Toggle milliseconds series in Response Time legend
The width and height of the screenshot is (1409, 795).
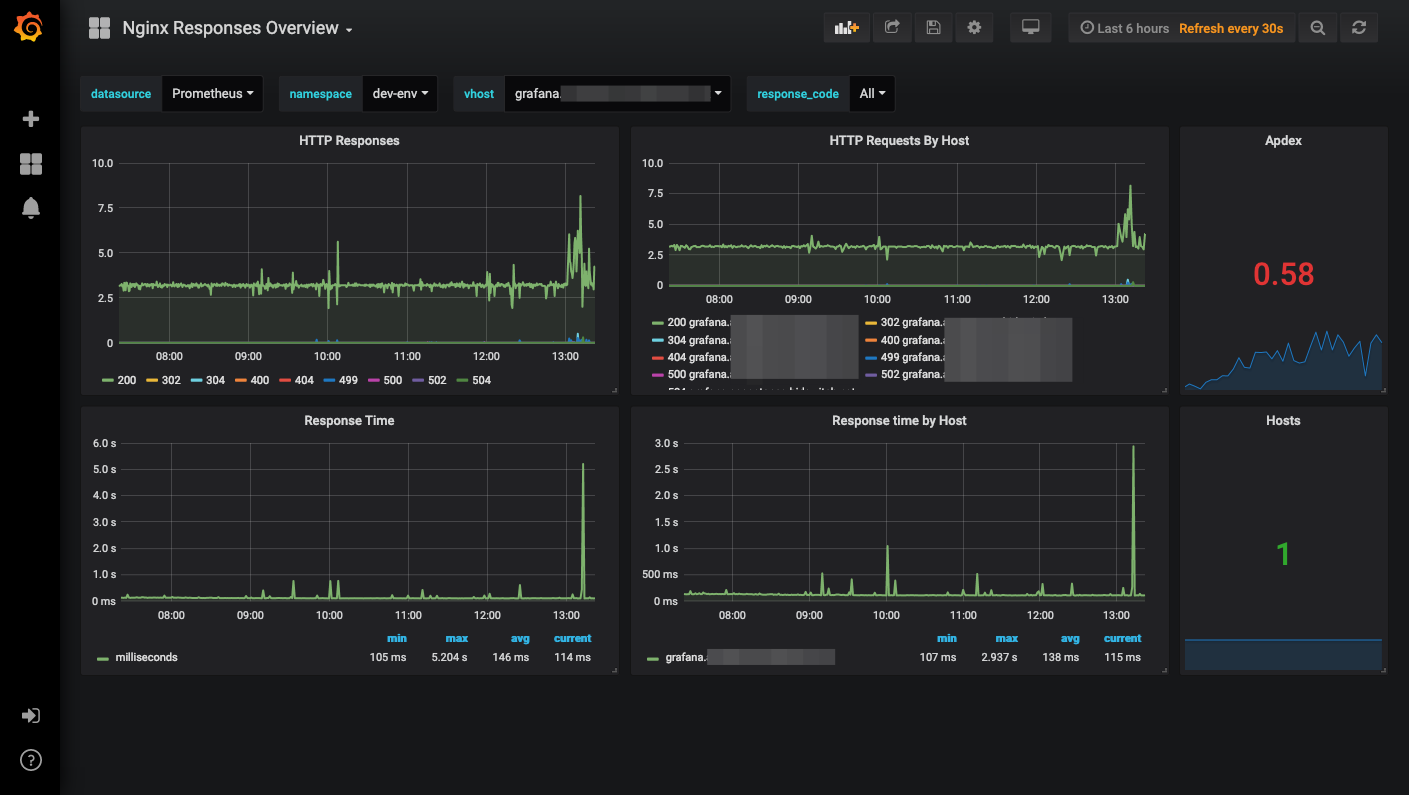138,658
